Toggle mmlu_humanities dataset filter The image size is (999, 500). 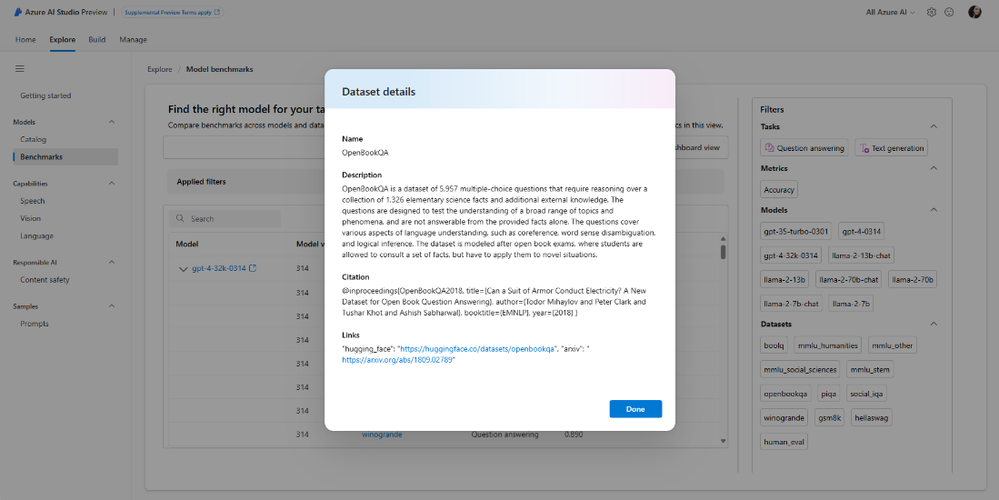(828, 345)
